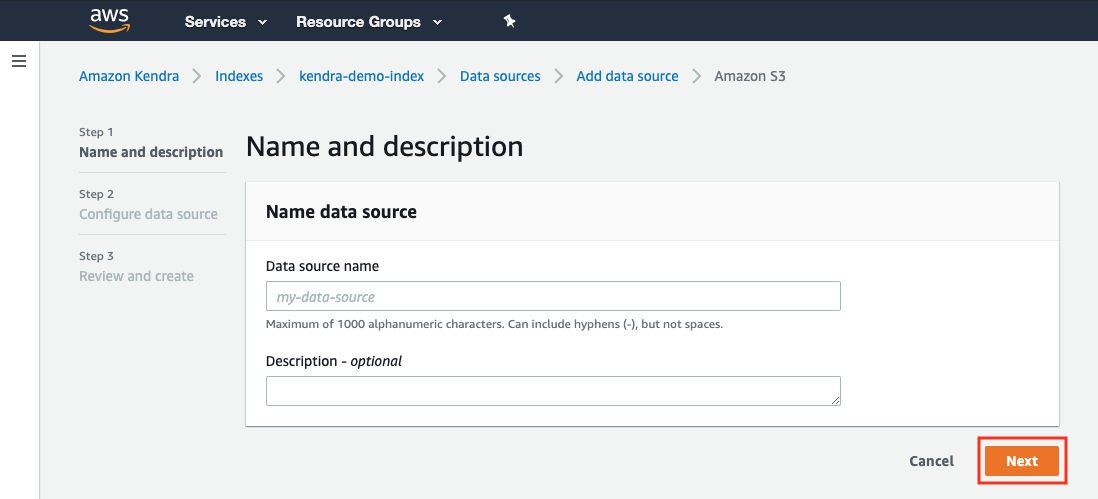Cancel the data source wizard

coord(931,461)
